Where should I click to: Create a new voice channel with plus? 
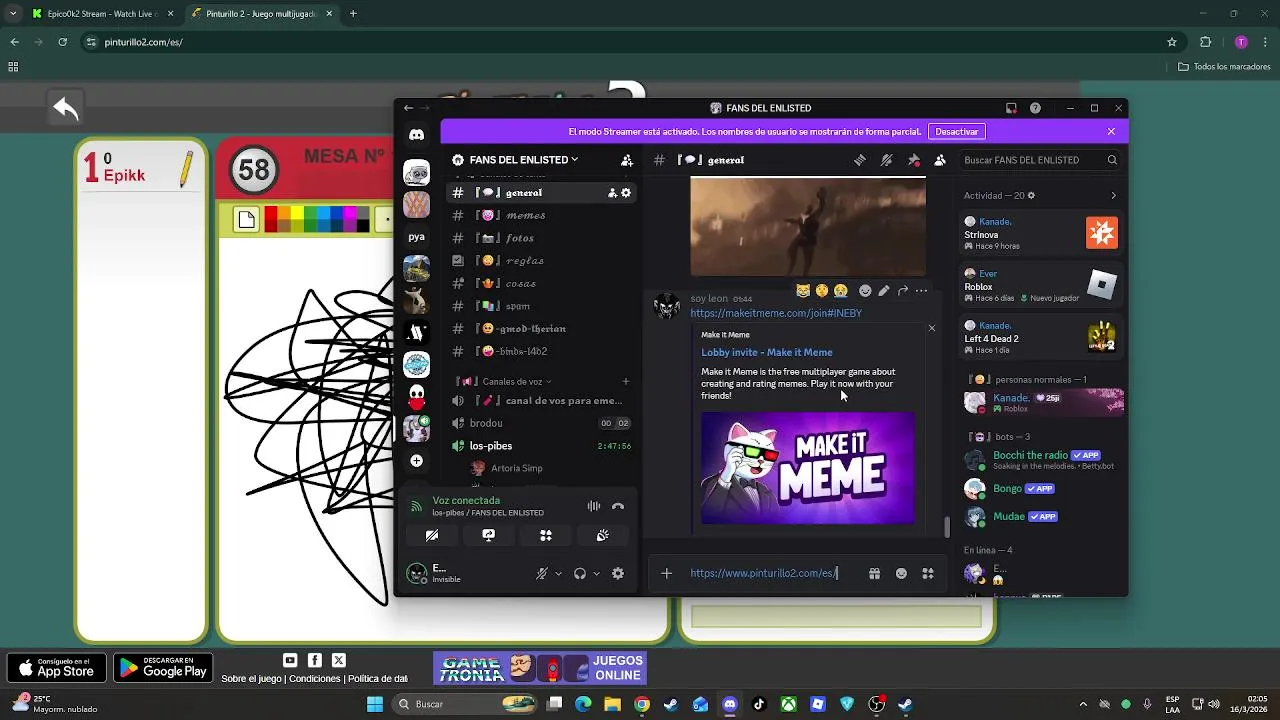[626, 381]
